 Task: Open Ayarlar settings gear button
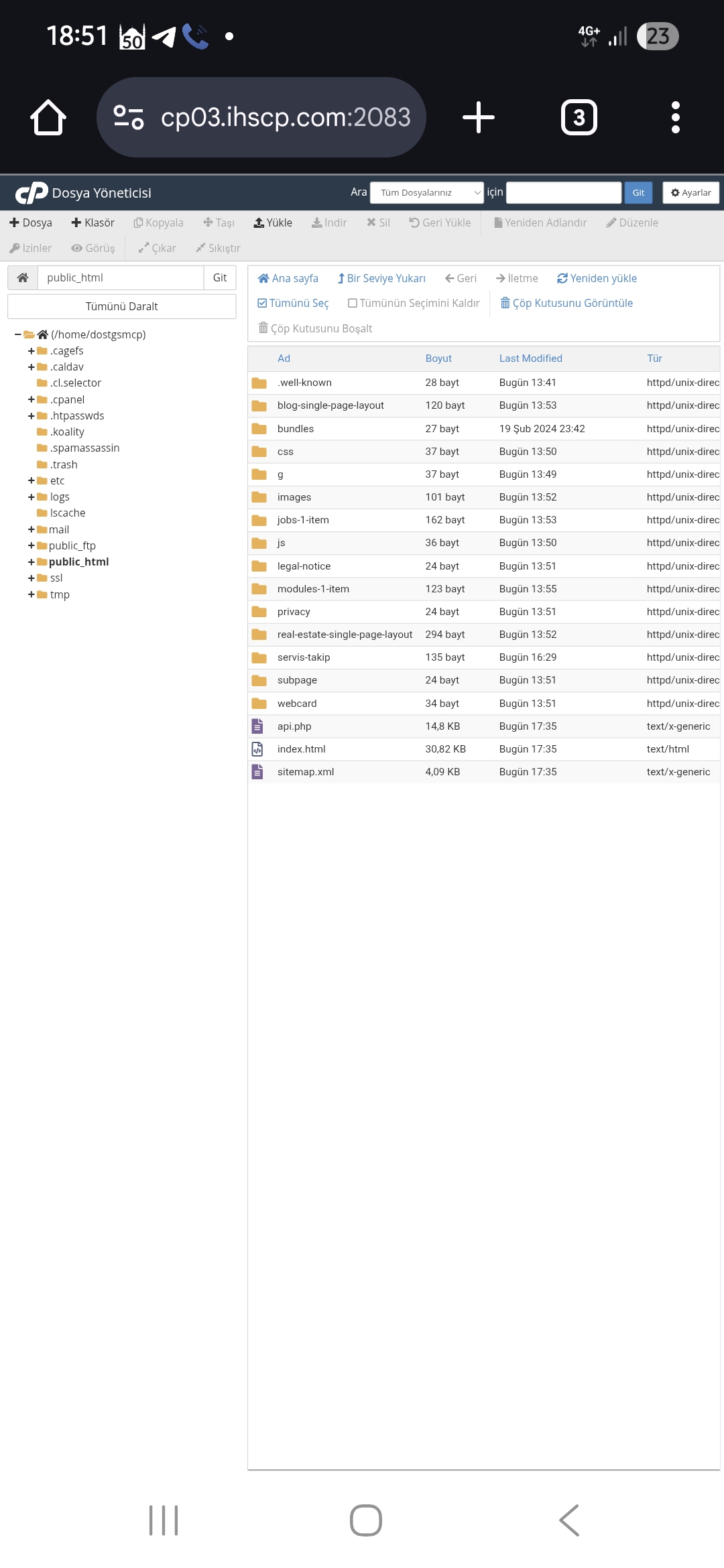[690, 192]
